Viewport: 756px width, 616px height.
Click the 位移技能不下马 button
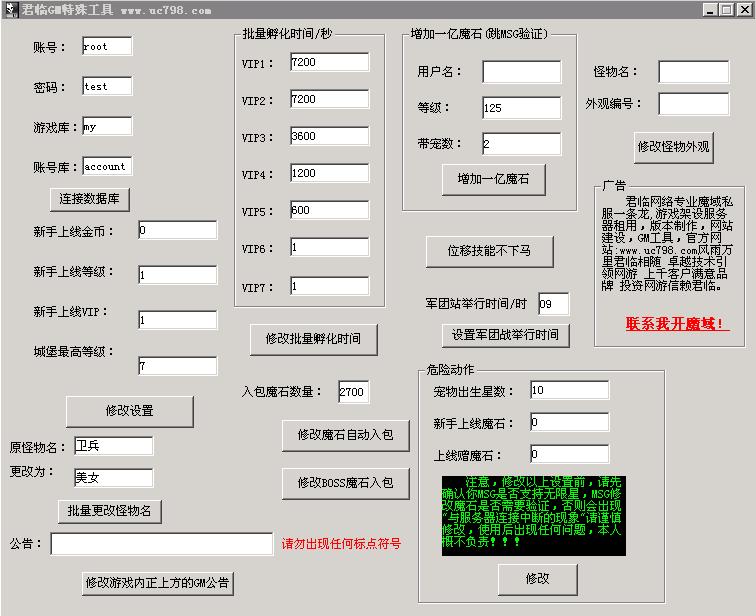click(x=489, y=251)
